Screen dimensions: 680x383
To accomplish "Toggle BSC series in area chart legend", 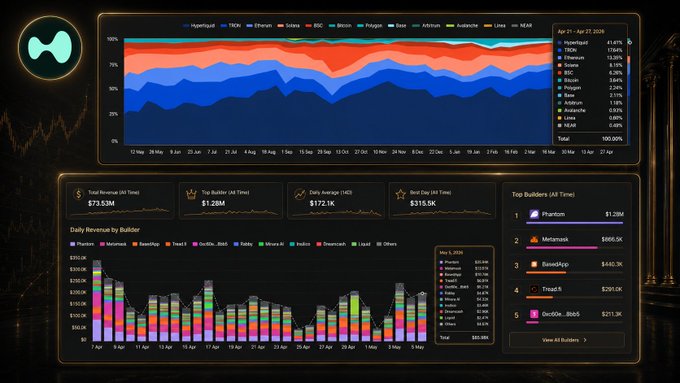I will (x=314, y=26).
